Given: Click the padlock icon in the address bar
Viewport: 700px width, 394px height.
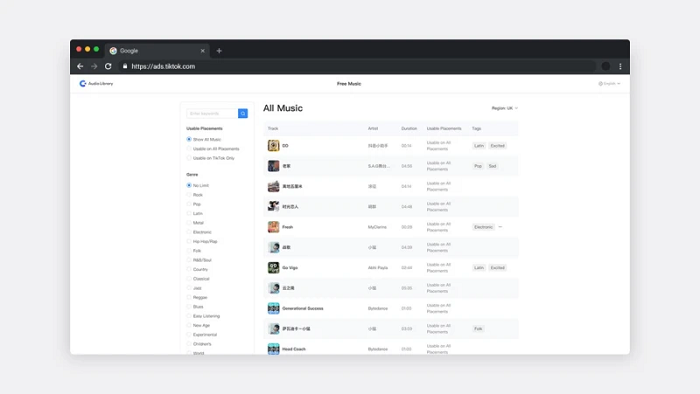Looking at the screenshot, I should pos(125,66).
